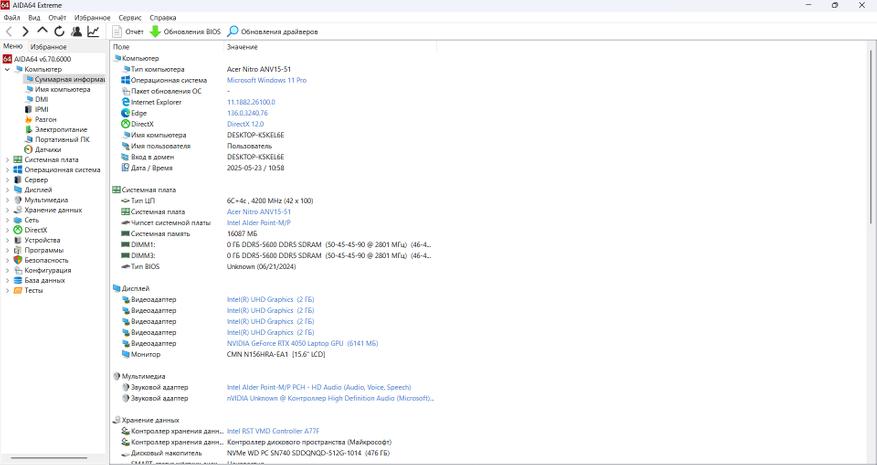The height and width of the screenshot is (465, 877).
Task: Click the Программы tree icon
Action: pyautogui.click(x=18, y=251)
